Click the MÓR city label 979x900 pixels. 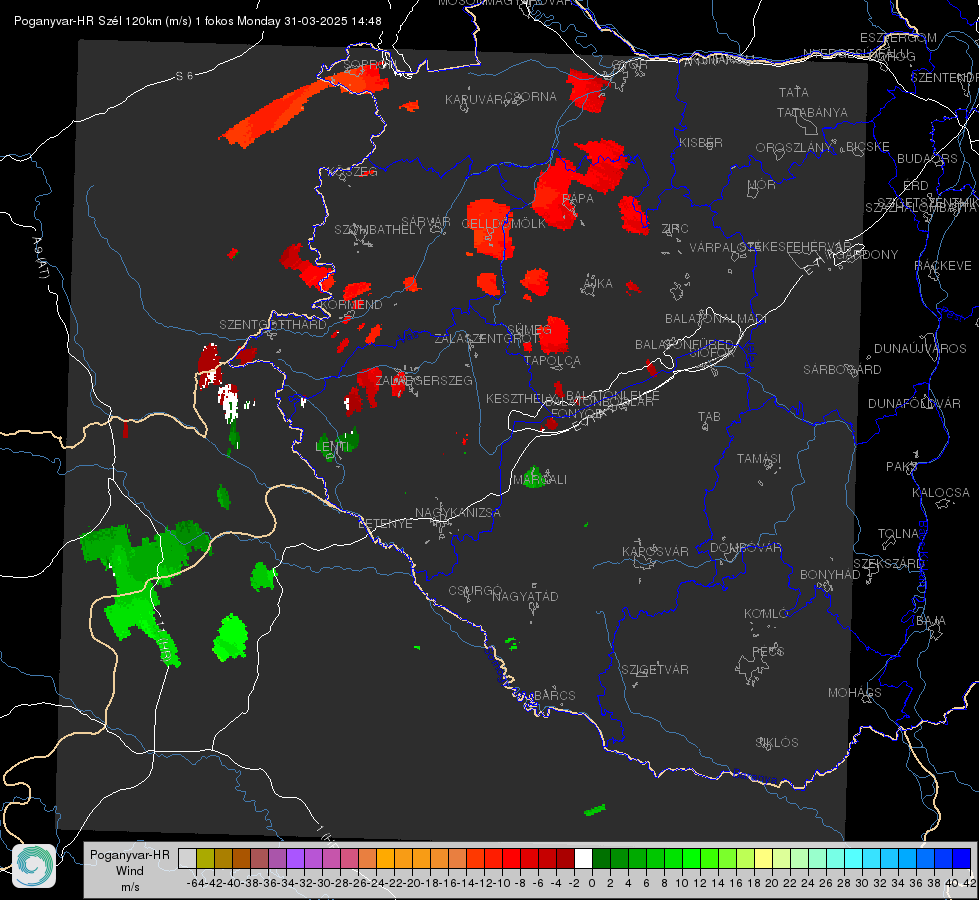pos(762,185)
